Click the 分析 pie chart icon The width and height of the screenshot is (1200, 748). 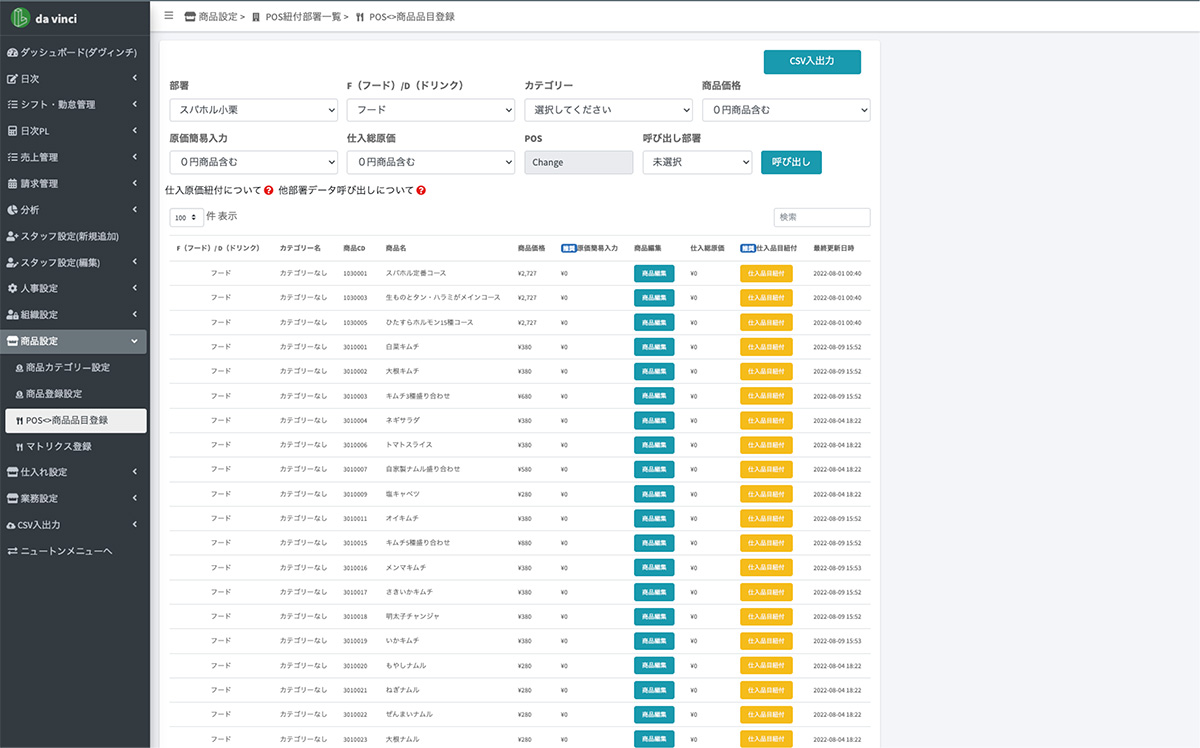(x=12, y=210)
